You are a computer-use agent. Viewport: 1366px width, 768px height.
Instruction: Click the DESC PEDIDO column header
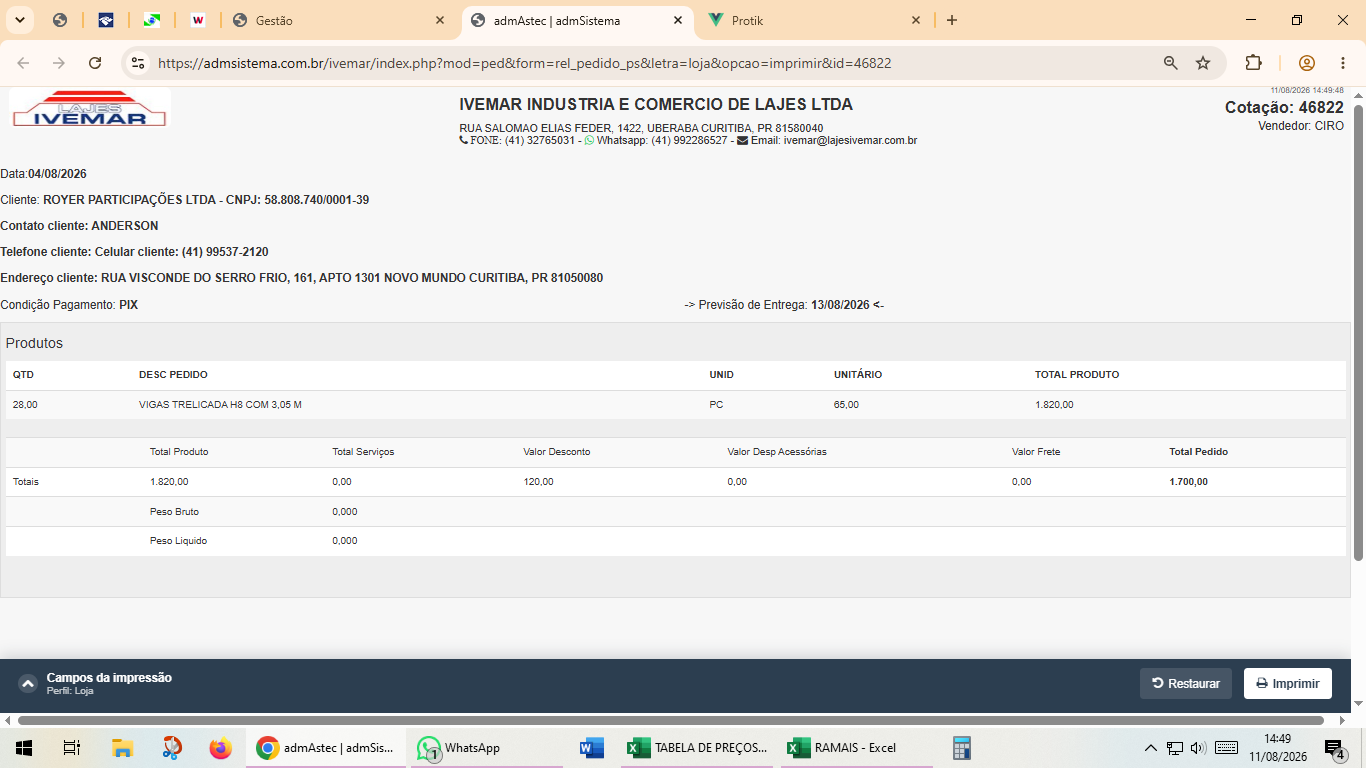click(x=173, y=374)
